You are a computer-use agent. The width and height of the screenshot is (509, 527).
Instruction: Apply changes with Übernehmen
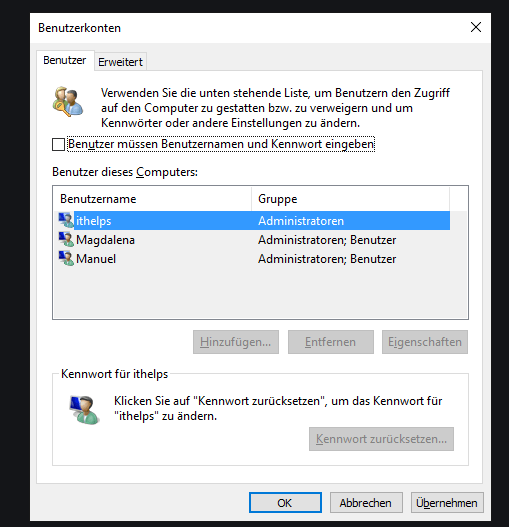pyautogui.click(x=447, y=503)
